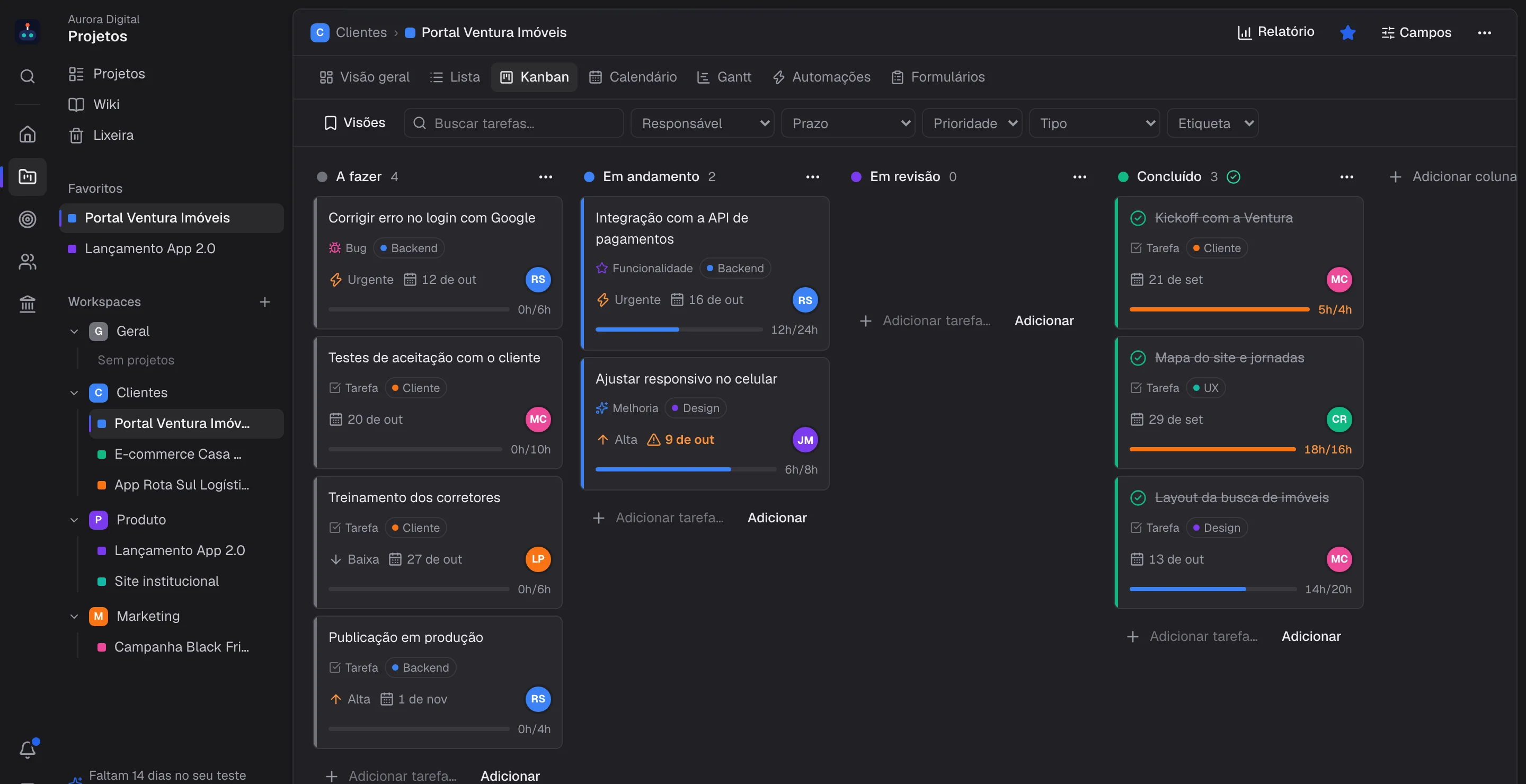
Task: Open App Rota Sul Logísti… project
Action: pos(186,485)
